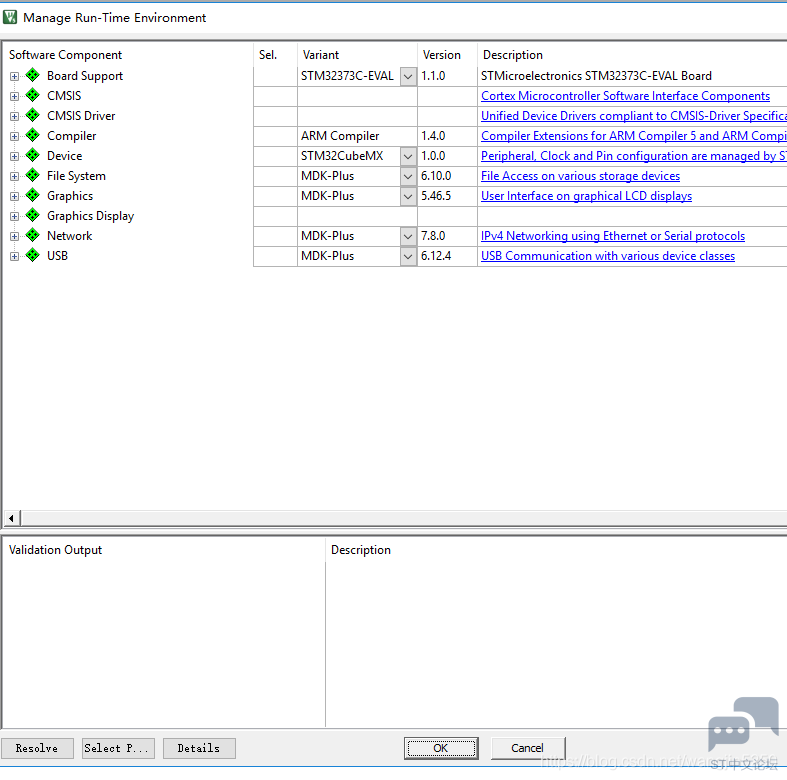Expand the Compiler tree node
The height and width of the screenshot is (780, 787).
tap(15, 137)
